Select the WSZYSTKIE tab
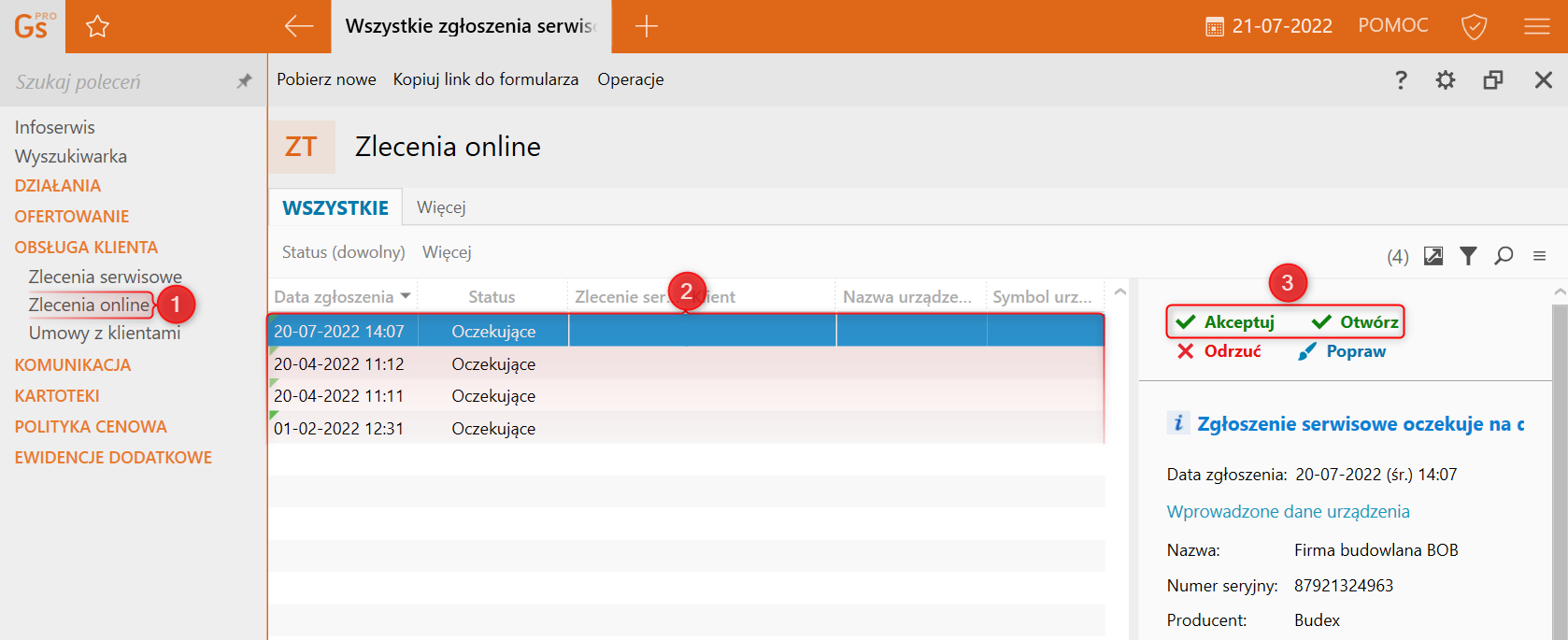 click(335, 207)
